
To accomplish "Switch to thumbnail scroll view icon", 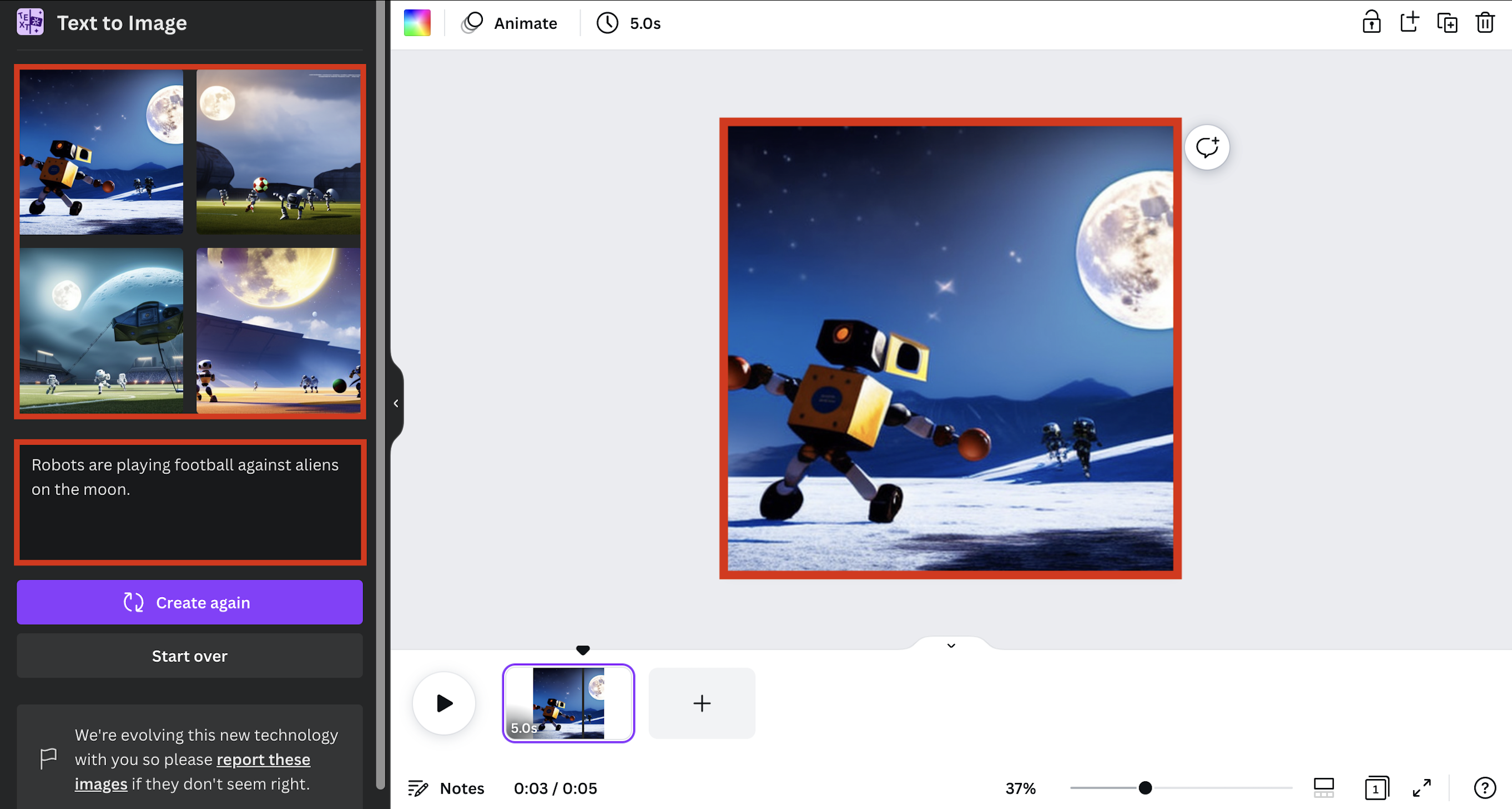I will (x=1323, y=788).
